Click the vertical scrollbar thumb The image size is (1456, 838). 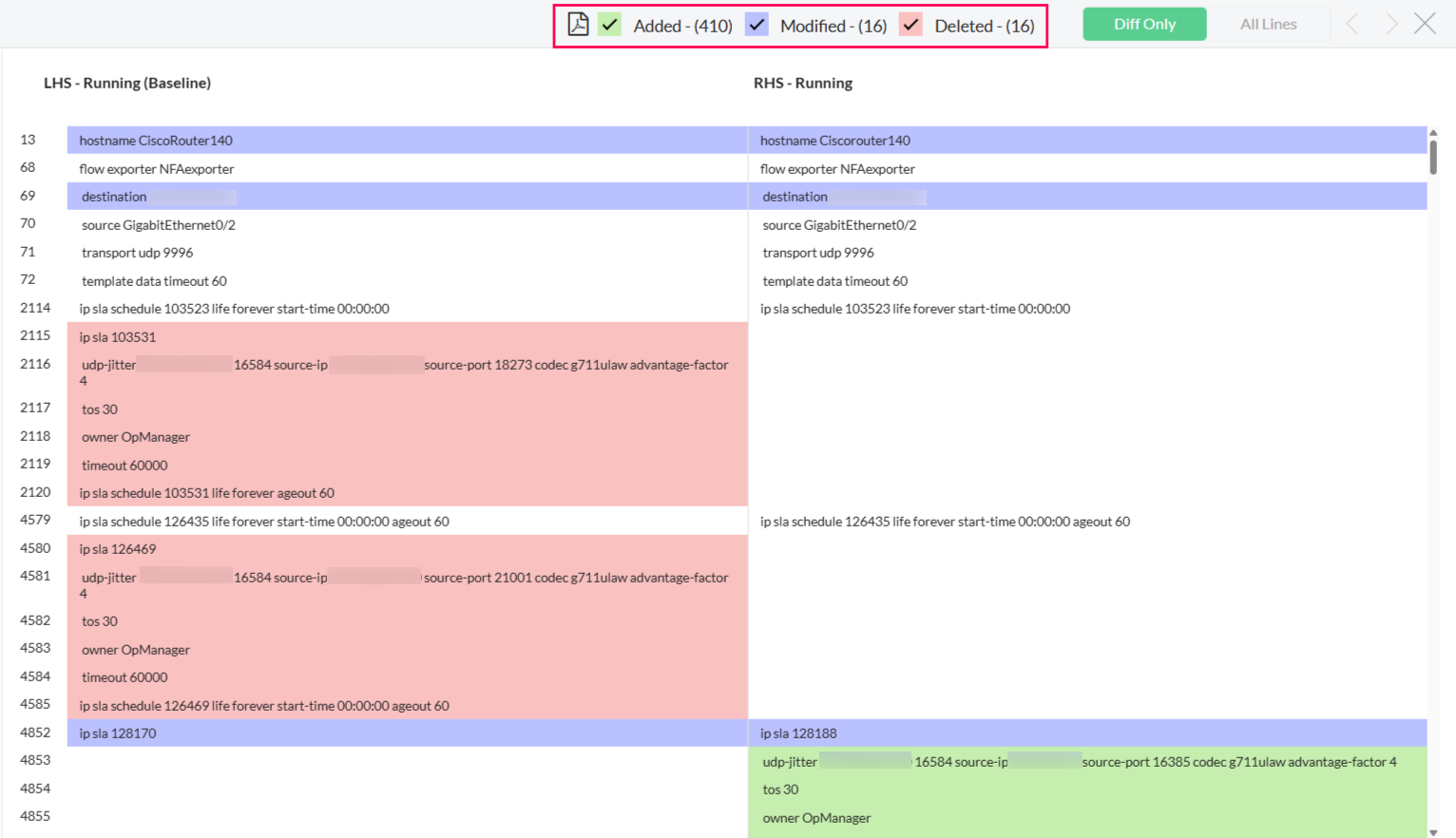point(1433,157)
